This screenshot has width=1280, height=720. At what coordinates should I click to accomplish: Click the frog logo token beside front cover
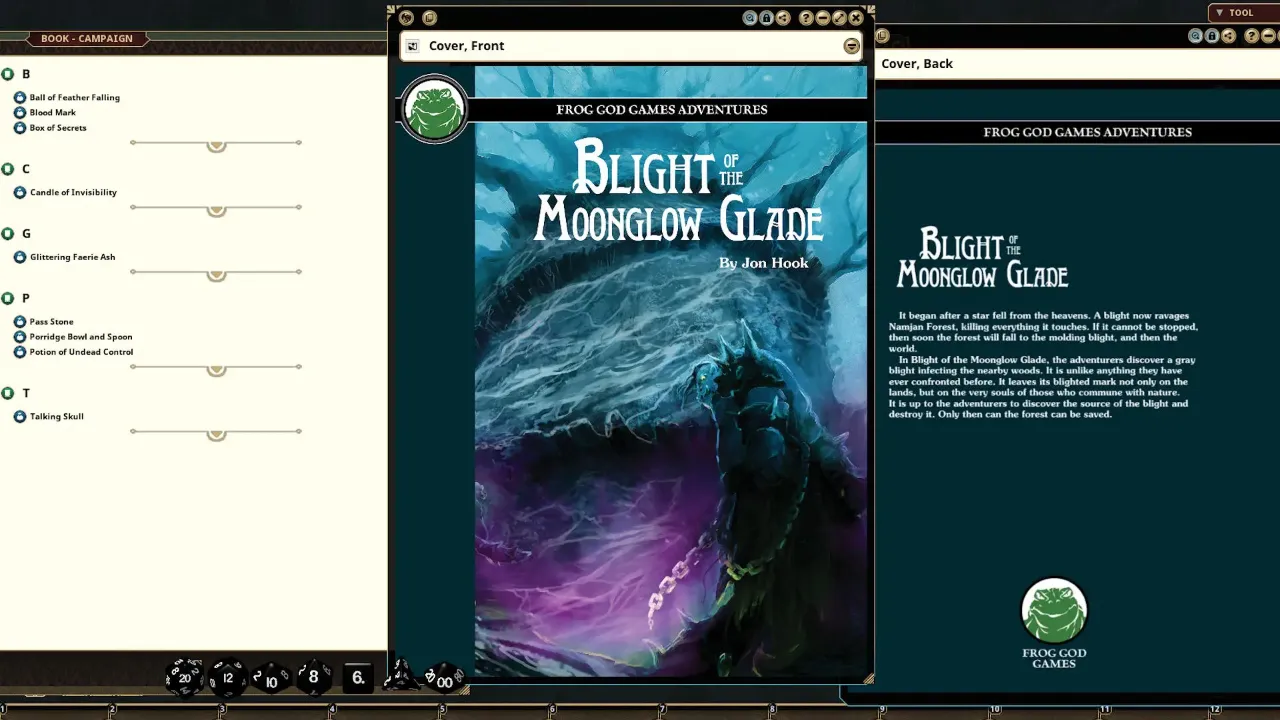[434, 109]
